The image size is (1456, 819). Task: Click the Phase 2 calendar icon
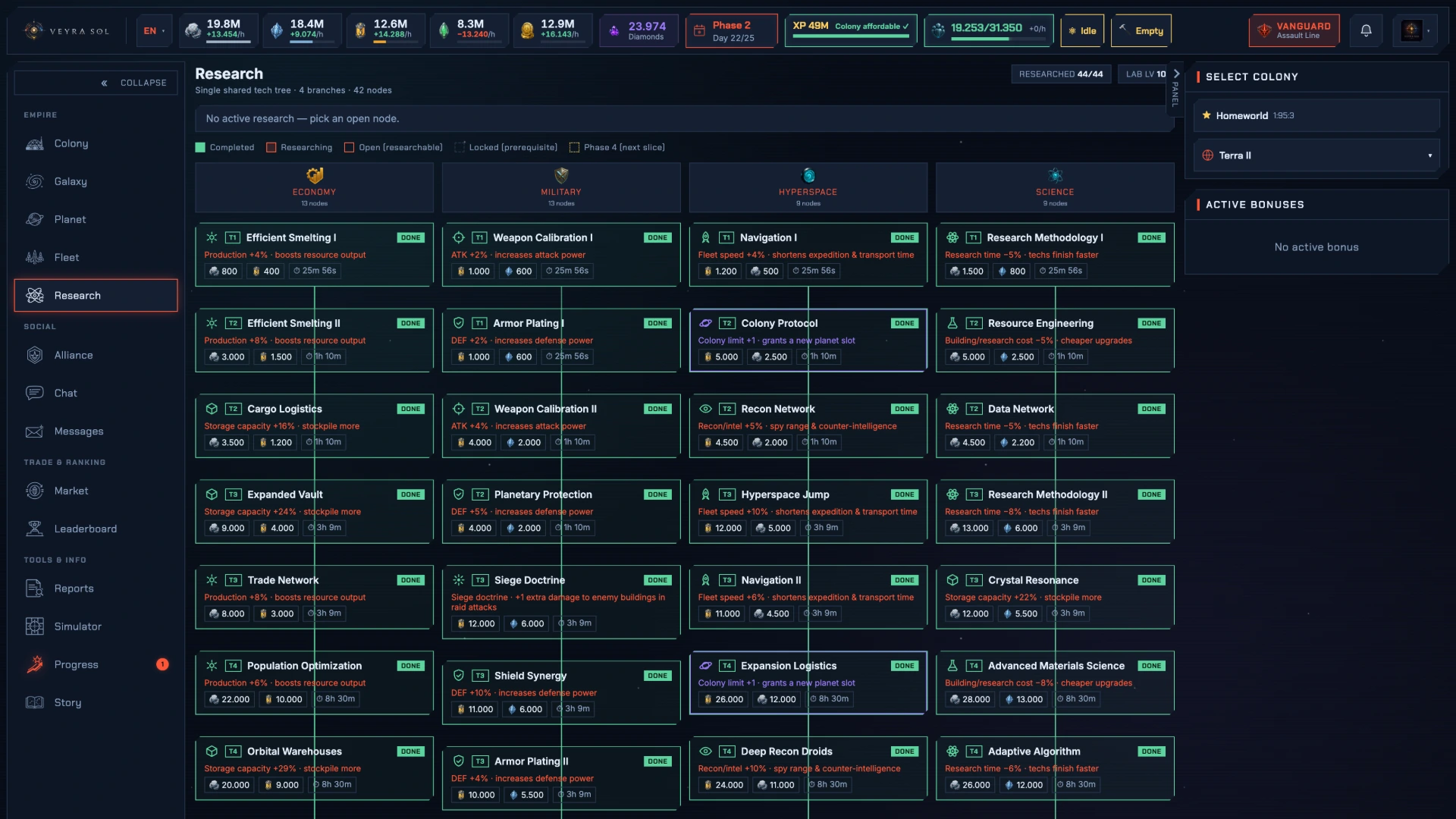[698, 31]
